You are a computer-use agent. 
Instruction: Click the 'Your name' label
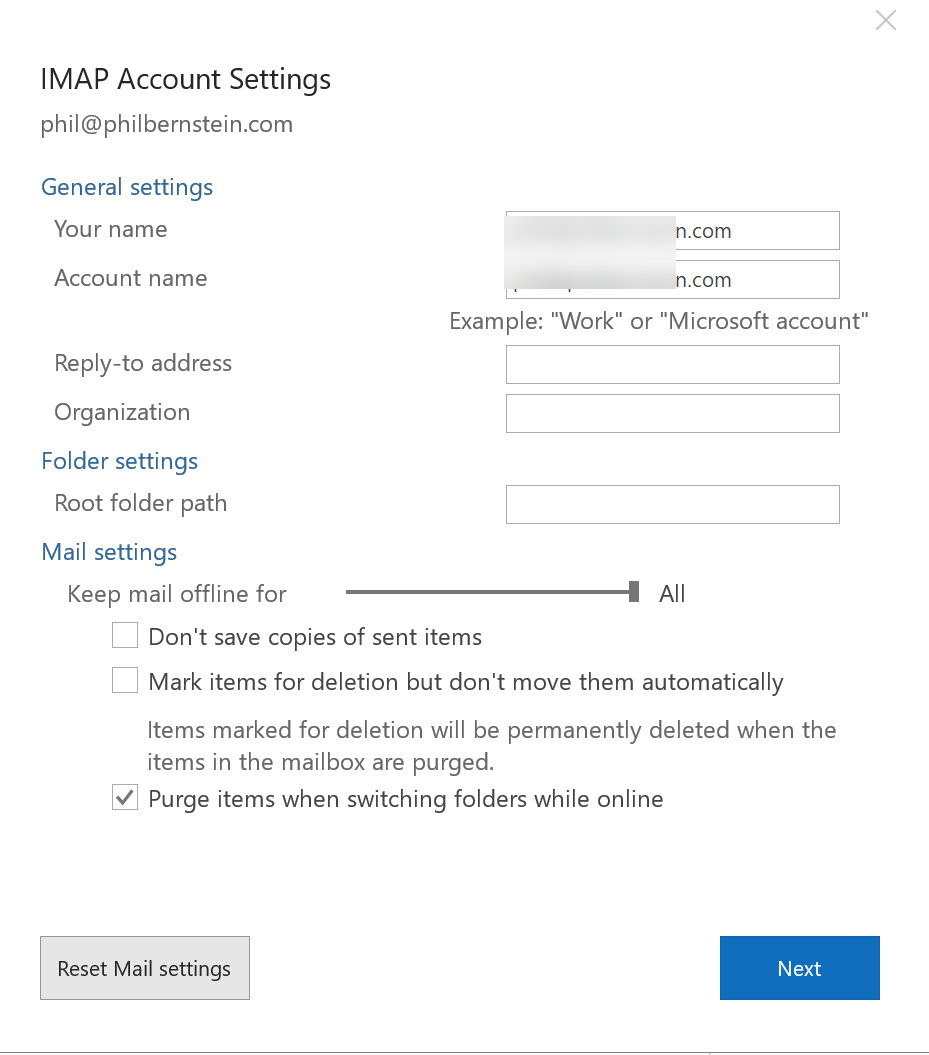coord(111,229)
